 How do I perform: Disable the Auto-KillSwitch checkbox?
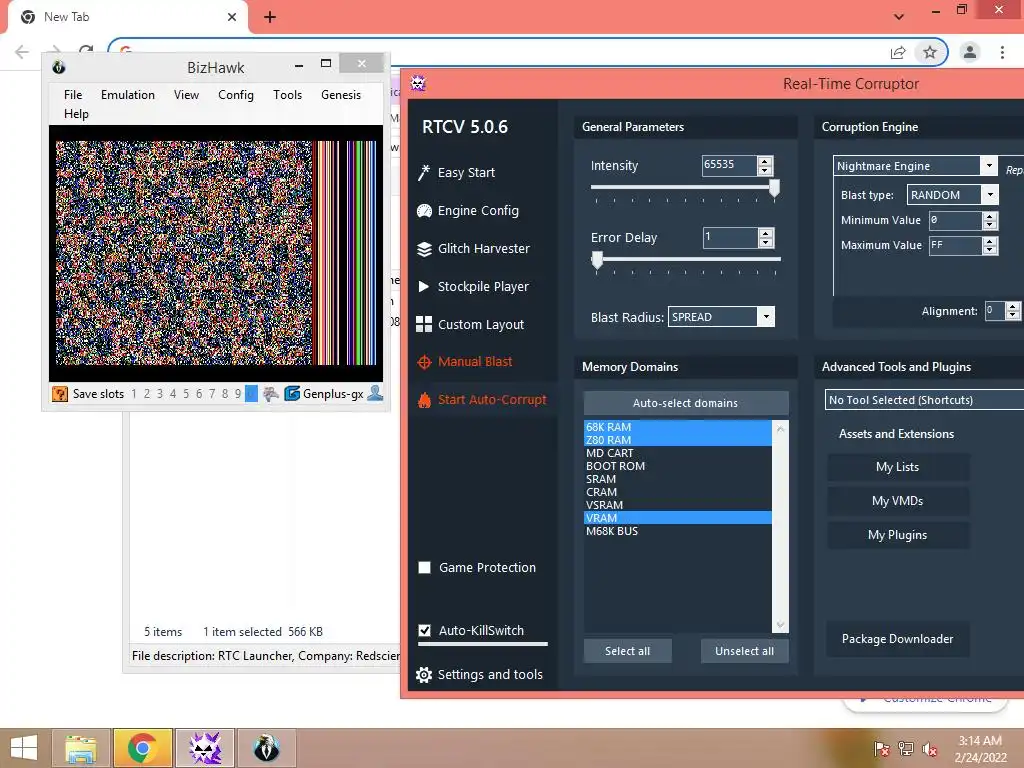click(x=424, y=630)
